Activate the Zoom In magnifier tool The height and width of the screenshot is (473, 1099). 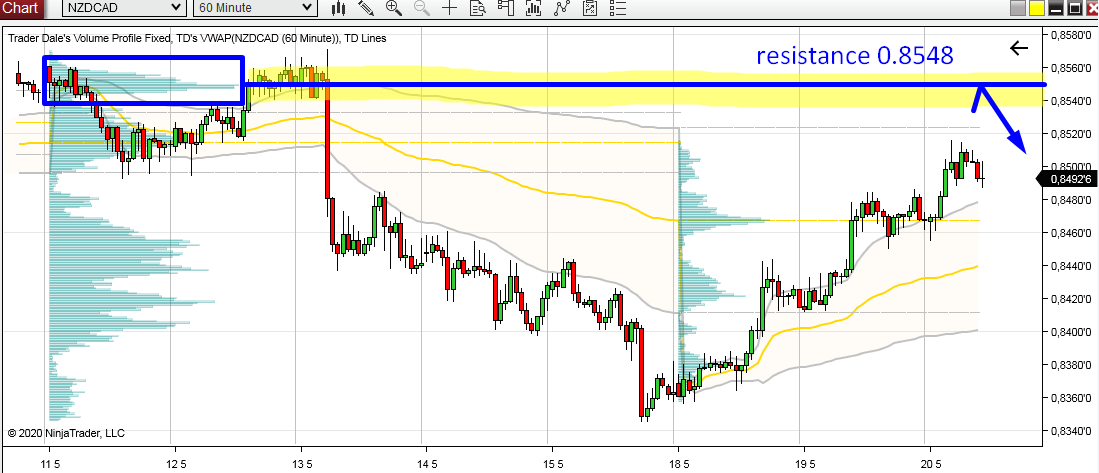[x=393, y=8]
